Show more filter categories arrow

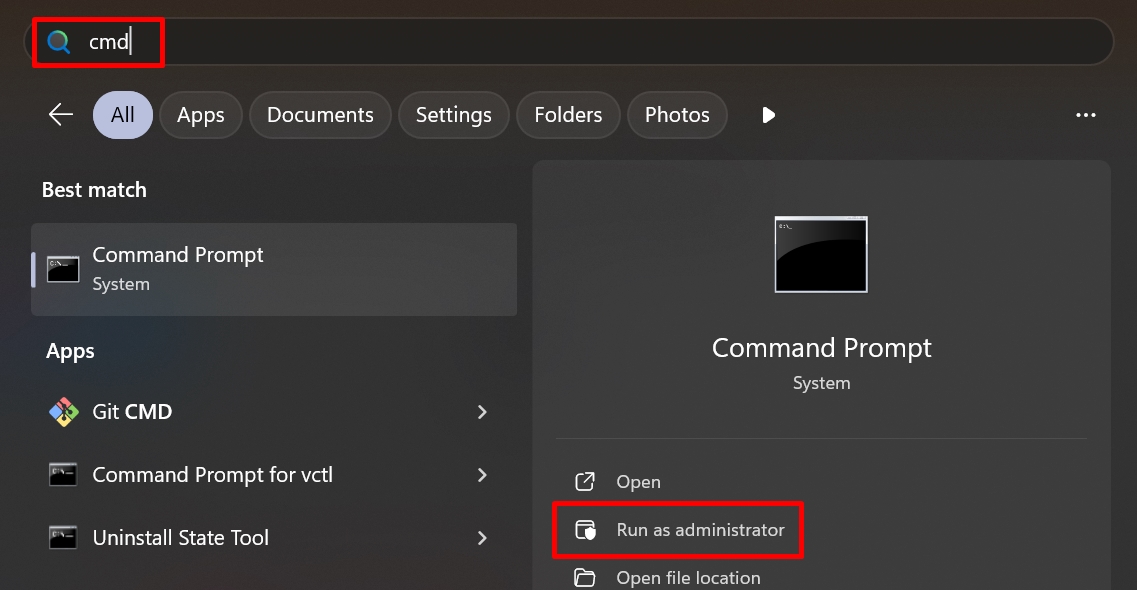(x=768, y=115)
